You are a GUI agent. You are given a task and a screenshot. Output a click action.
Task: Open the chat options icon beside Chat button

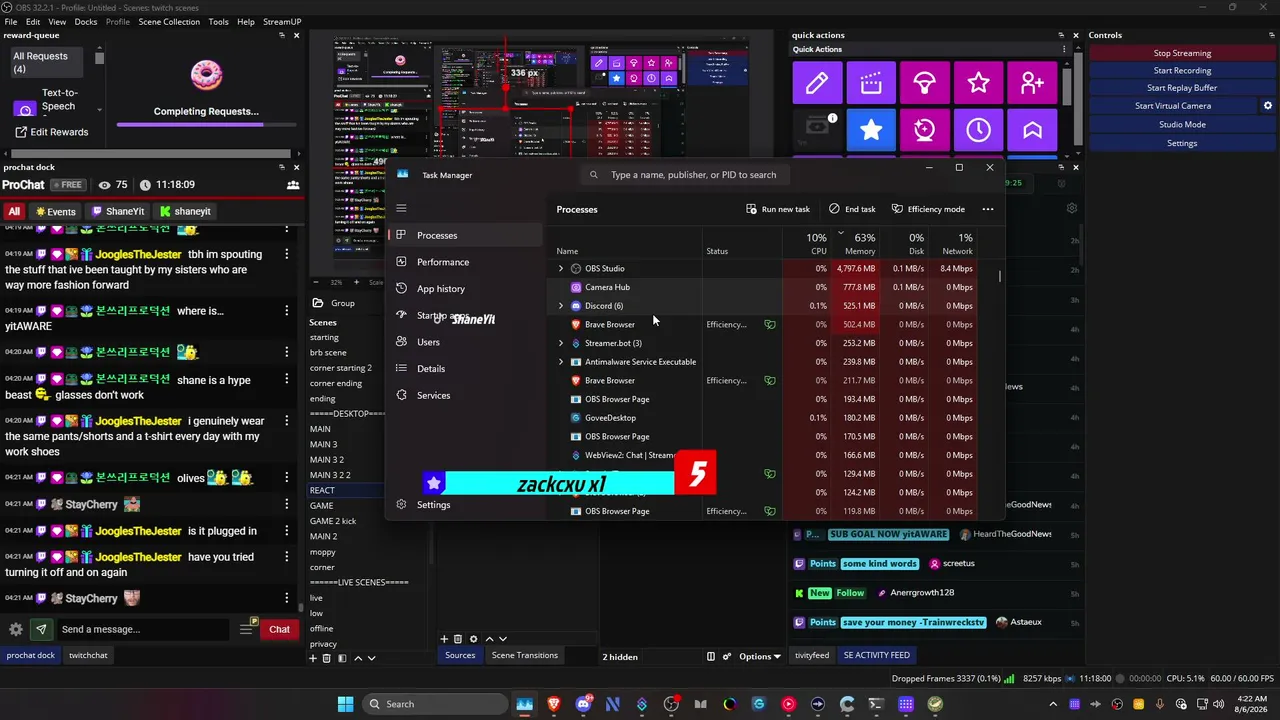point(248,628)
